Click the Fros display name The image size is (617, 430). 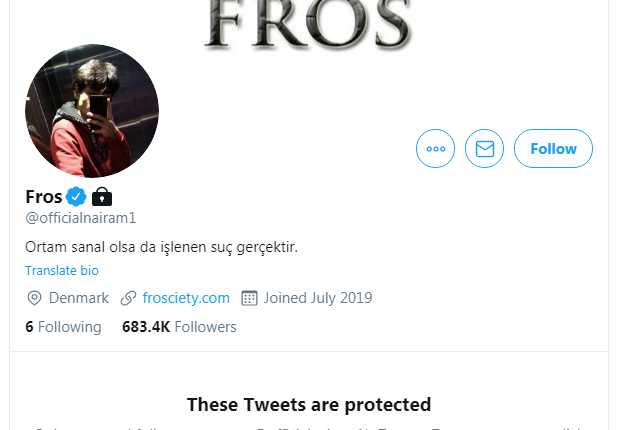pos(44,196)
